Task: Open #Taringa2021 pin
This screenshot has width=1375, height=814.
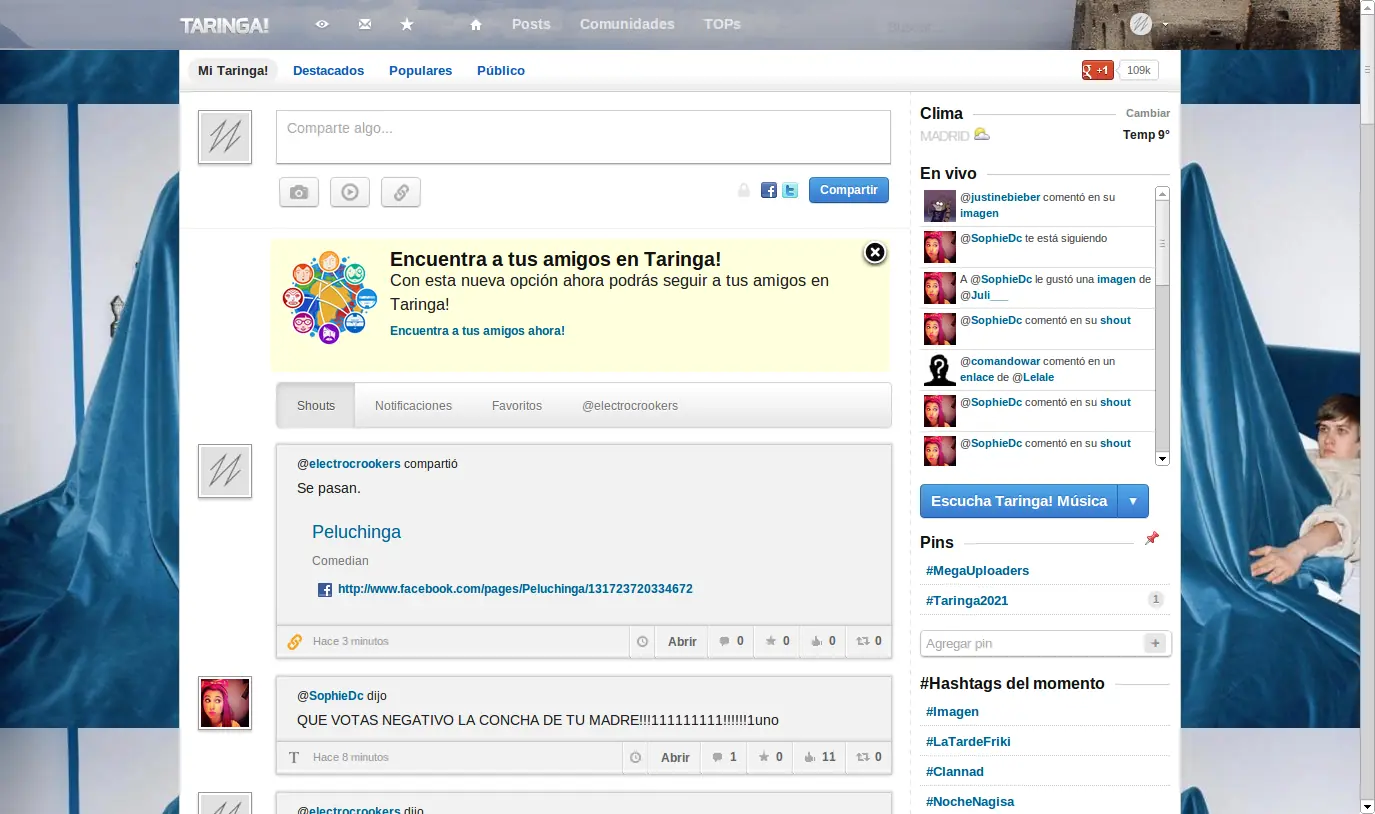Action: point(967,600)
